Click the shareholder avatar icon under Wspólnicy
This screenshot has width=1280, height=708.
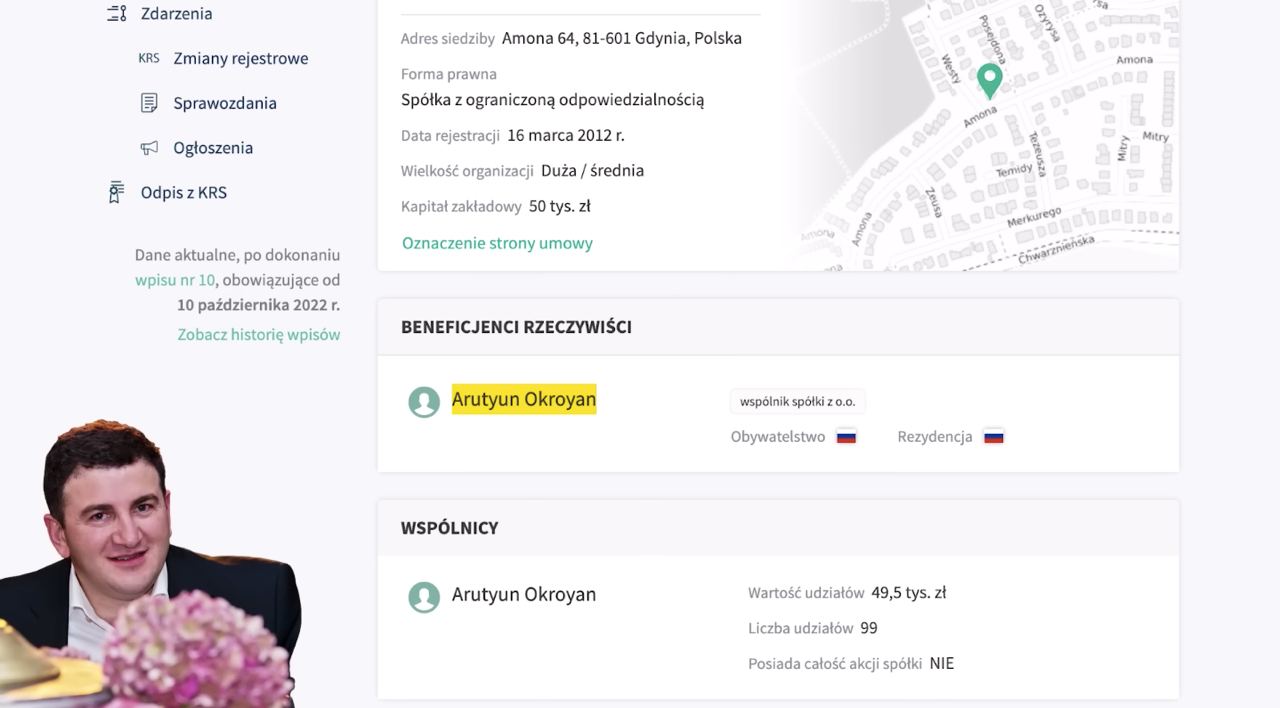click(x=424, y=597)
